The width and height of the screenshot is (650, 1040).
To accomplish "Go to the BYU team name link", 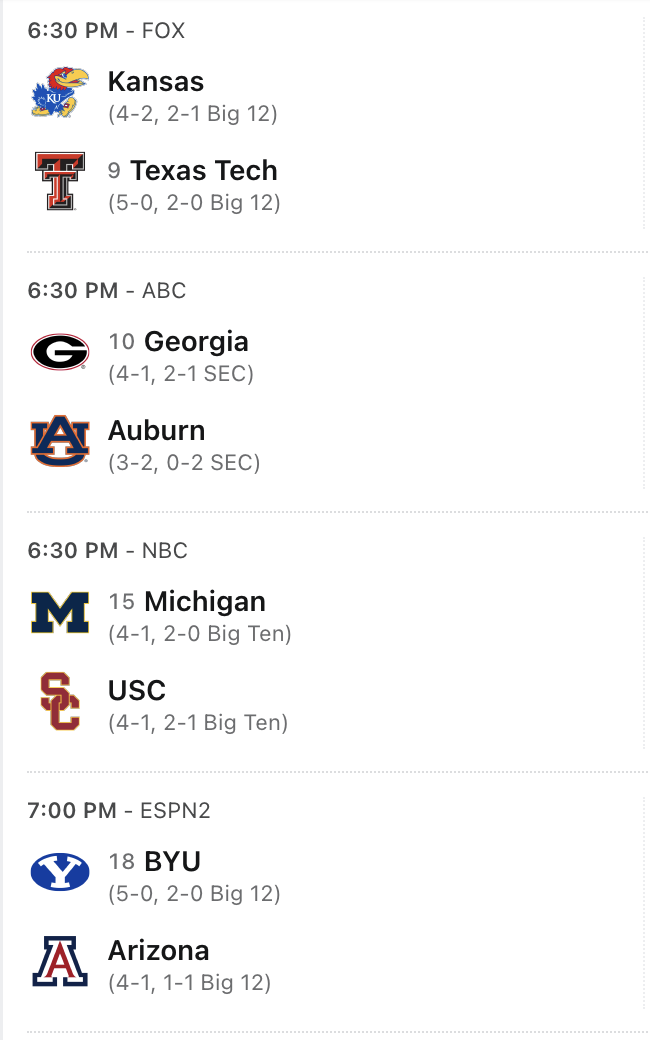I will click(172, 862).
